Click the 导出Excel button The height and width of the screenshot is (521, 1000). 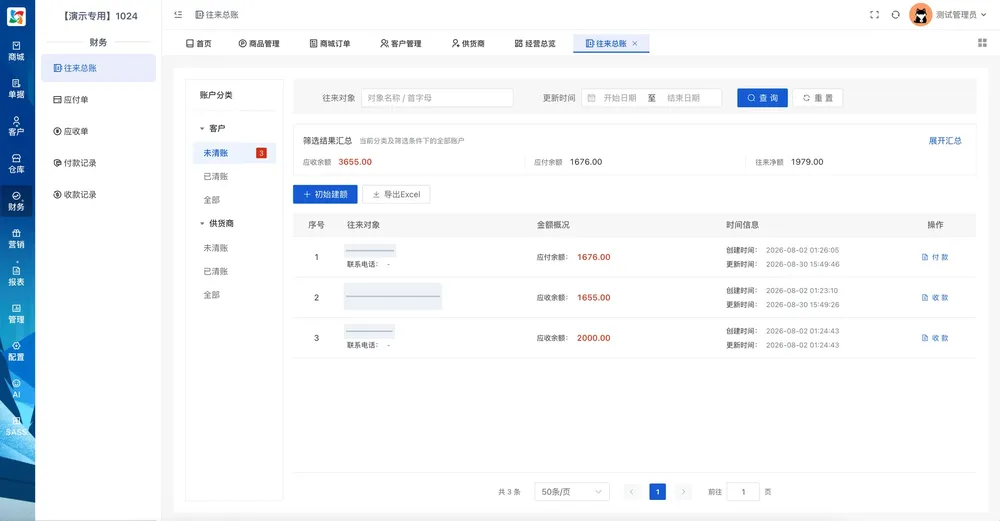pyautogui.click(x=396, y=194)
